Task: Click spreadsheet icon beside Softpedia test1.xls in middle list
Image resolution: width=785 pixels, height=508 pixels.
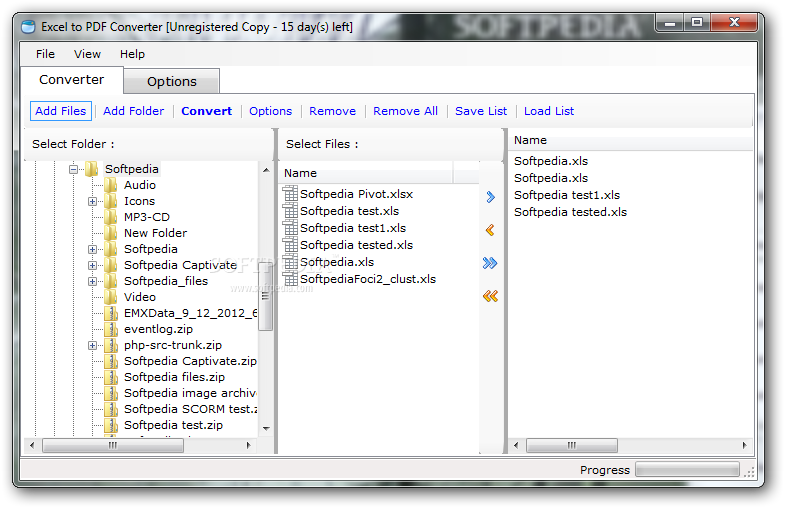Action: (x=290, y=228)
